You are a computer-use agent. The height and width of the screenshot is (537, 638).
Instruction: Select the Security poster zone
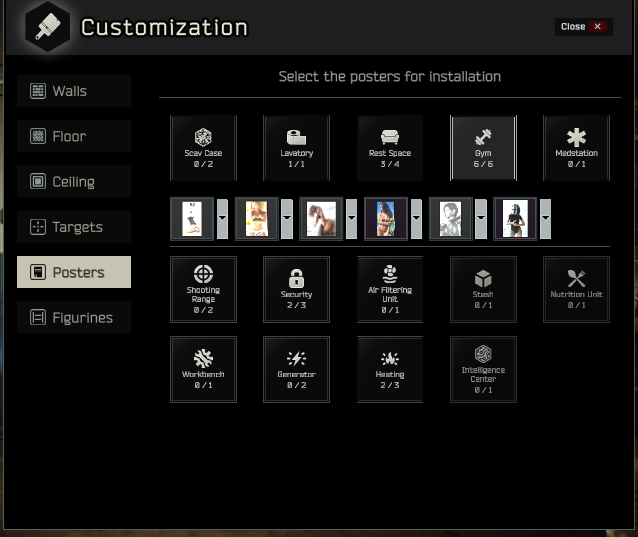296,289
